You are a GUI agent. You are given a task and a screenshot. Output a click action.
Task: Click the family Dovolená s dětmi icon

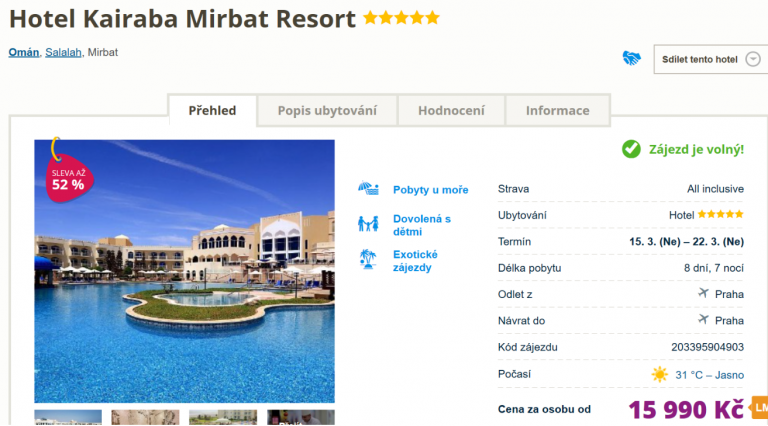tap(368, 224)
